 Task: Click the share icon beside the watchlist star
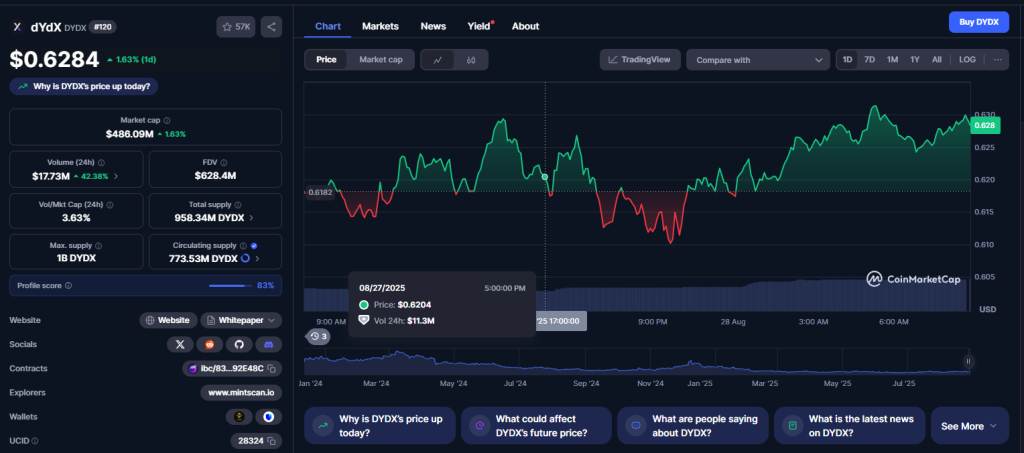pyautogui.click(x=271, y=27)
